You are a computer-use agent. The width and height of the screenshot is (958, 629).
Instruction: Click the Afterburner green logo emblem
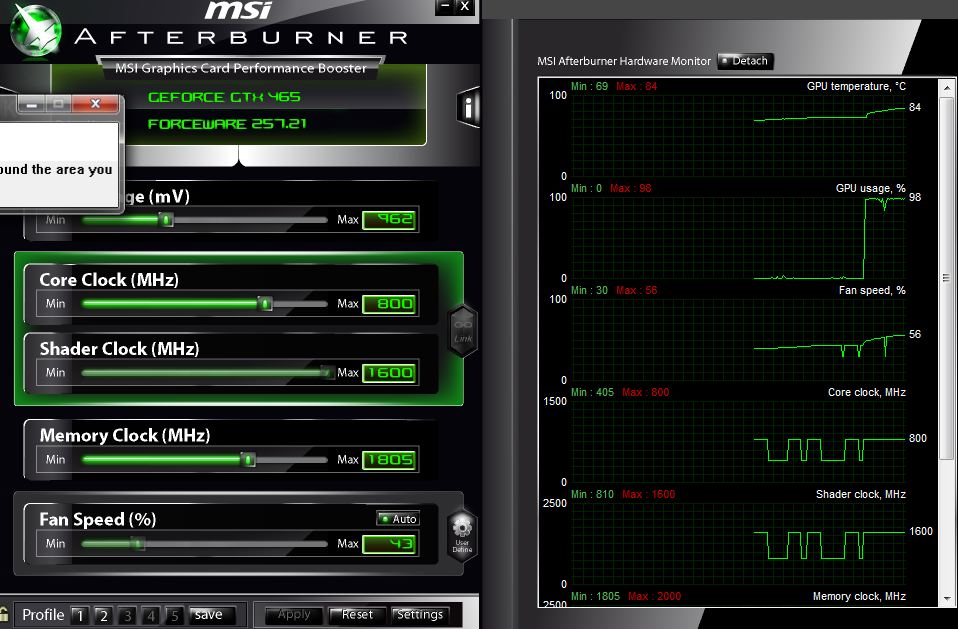click(x=35, y=29)
